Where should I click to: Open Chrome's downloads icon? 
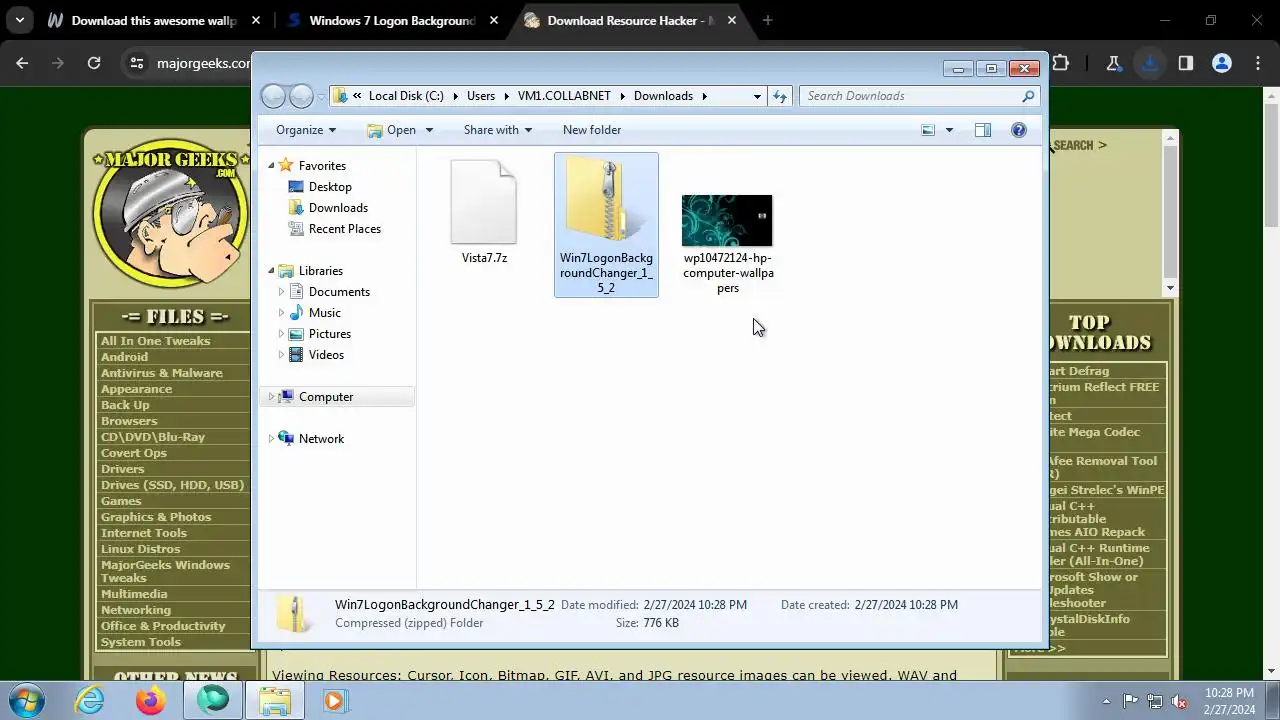1150,63
